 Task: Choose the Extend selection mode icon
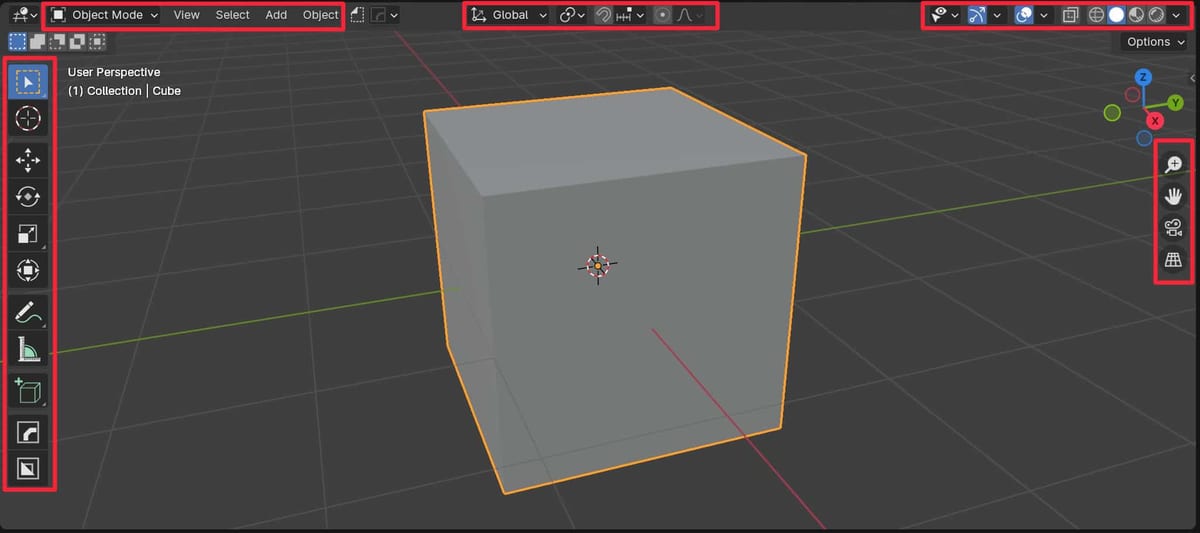(37, 42)
